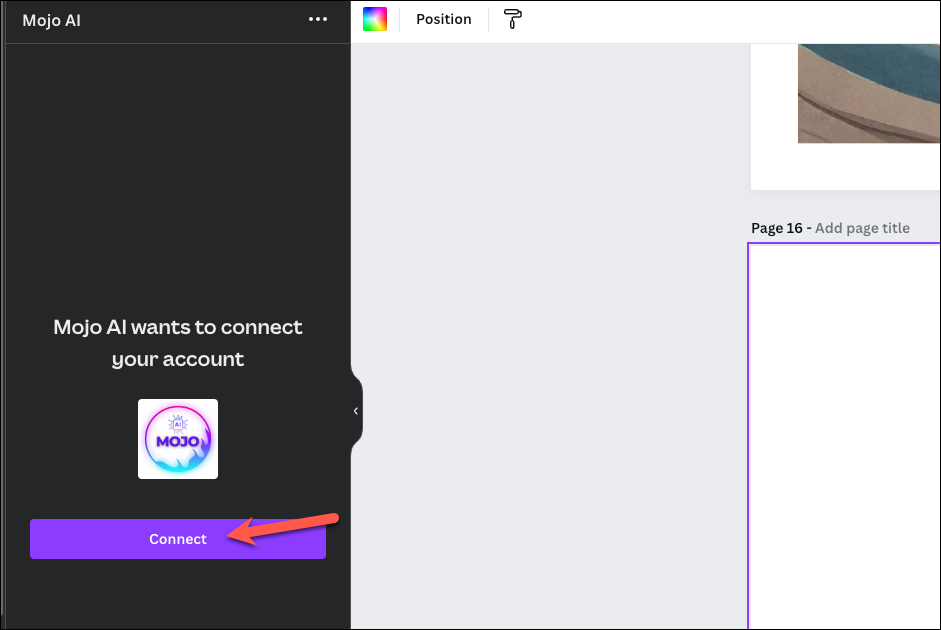The width and height of the screenshot is (941, 630).
Task: Select the blank Page 16 canvas
Action: [x=844, y=436]
